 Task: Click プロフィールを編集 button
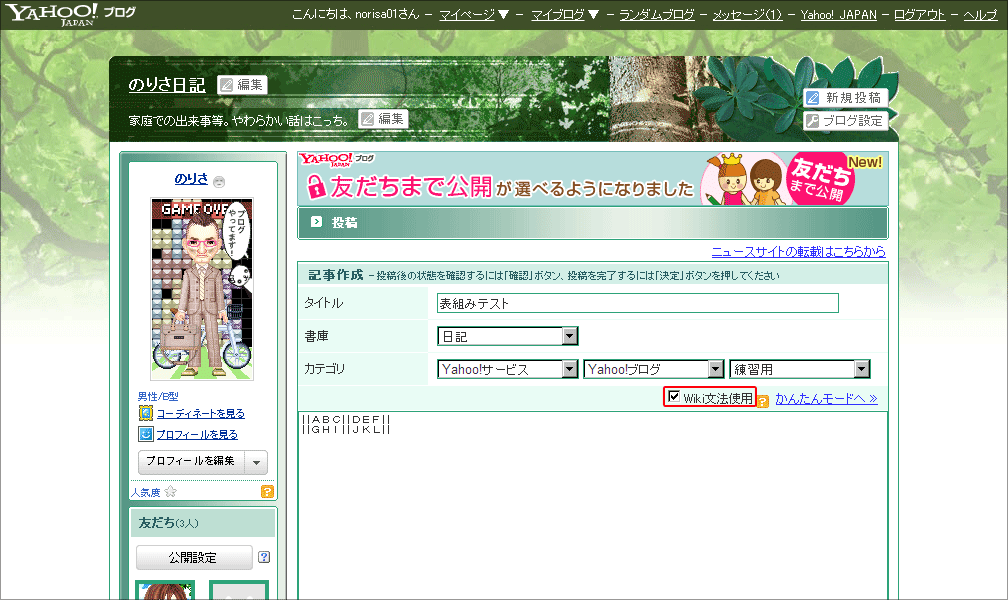point(191,462)
